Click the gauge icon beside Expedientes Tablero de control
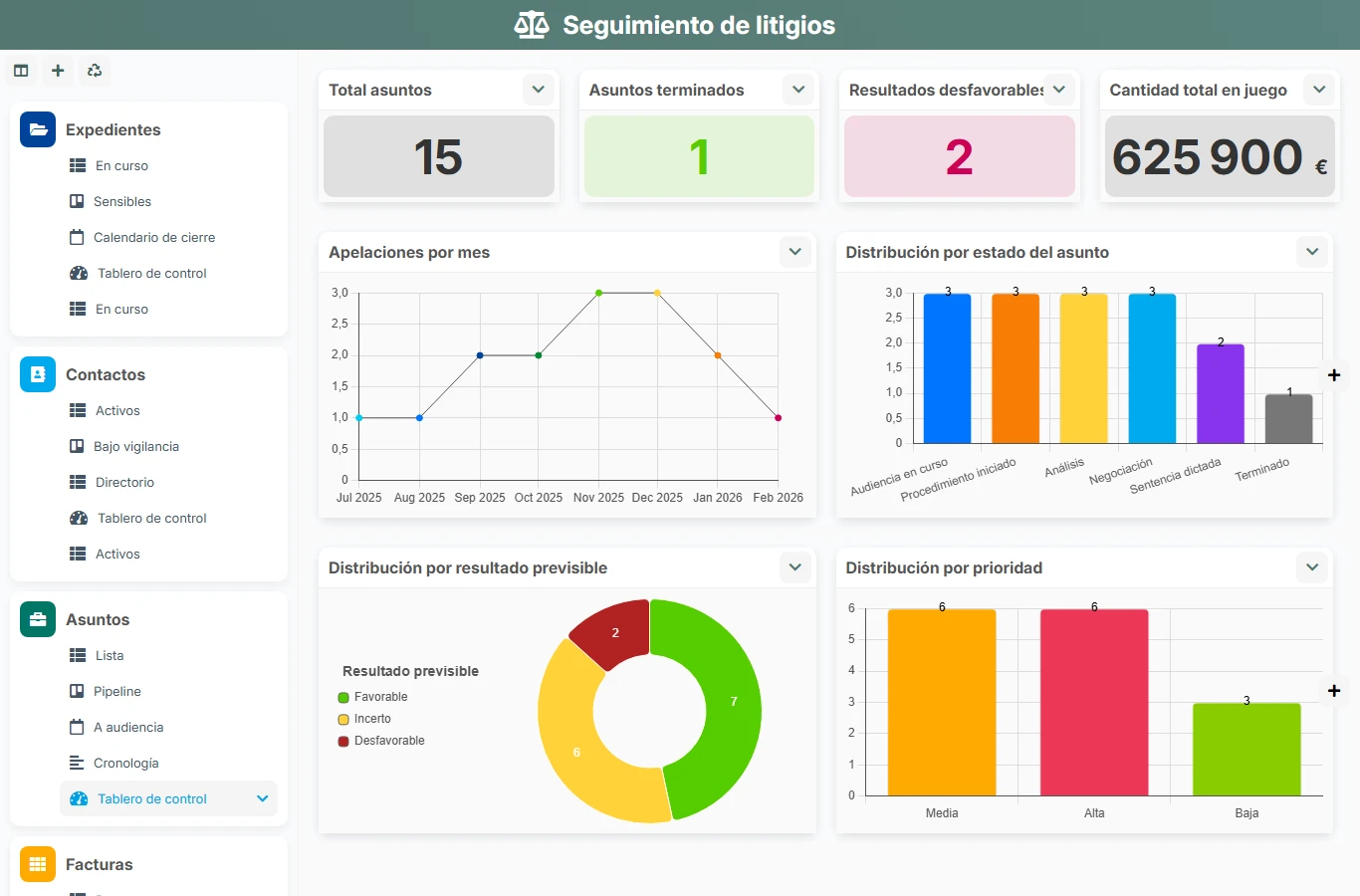 pyautogui.click(x=79, y=273)
